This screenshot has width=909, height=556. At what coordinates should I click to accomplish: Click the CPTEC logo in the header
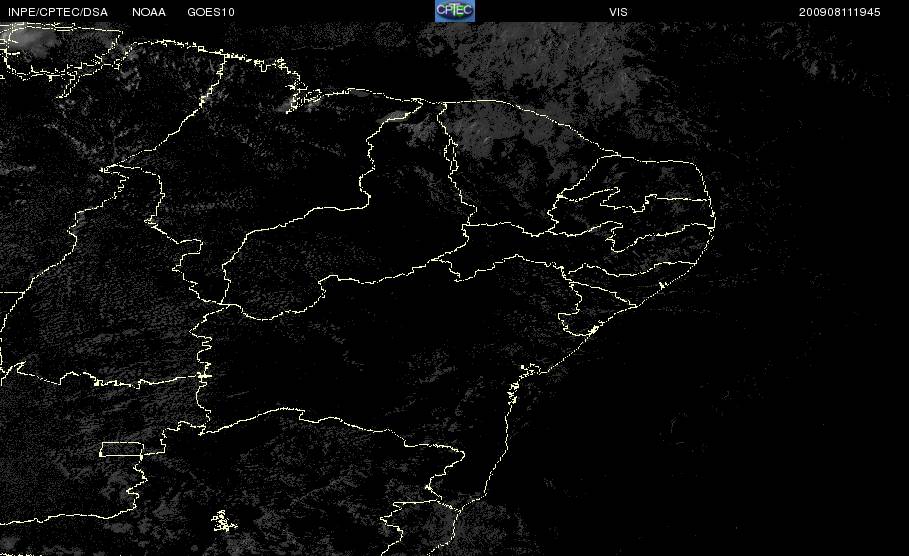pos(454,11)
